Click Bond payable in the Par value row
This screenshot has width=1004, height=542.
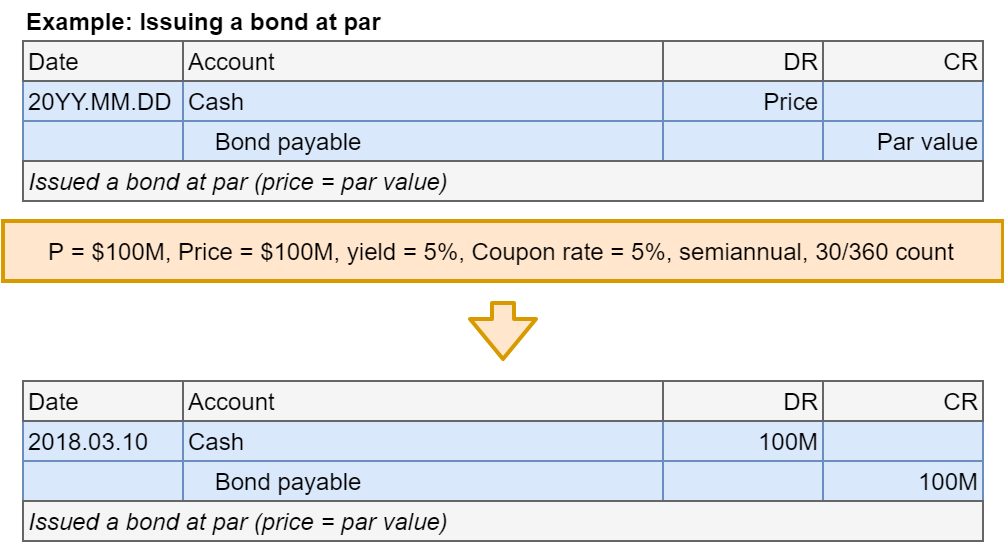[x=422, y=142]
